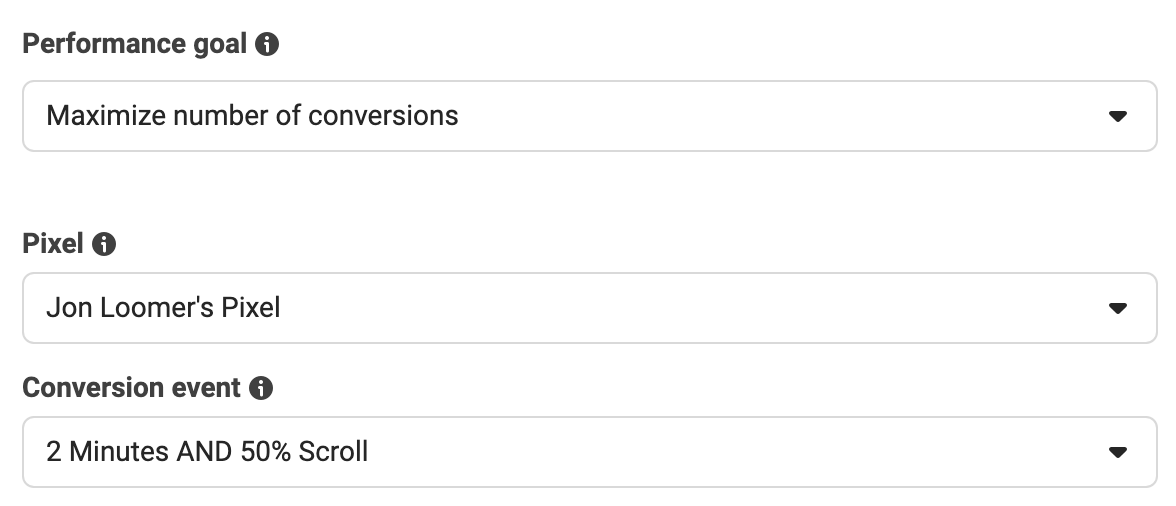Click the 'Jon Loomer's Pixel' value text

click(163, 307)
